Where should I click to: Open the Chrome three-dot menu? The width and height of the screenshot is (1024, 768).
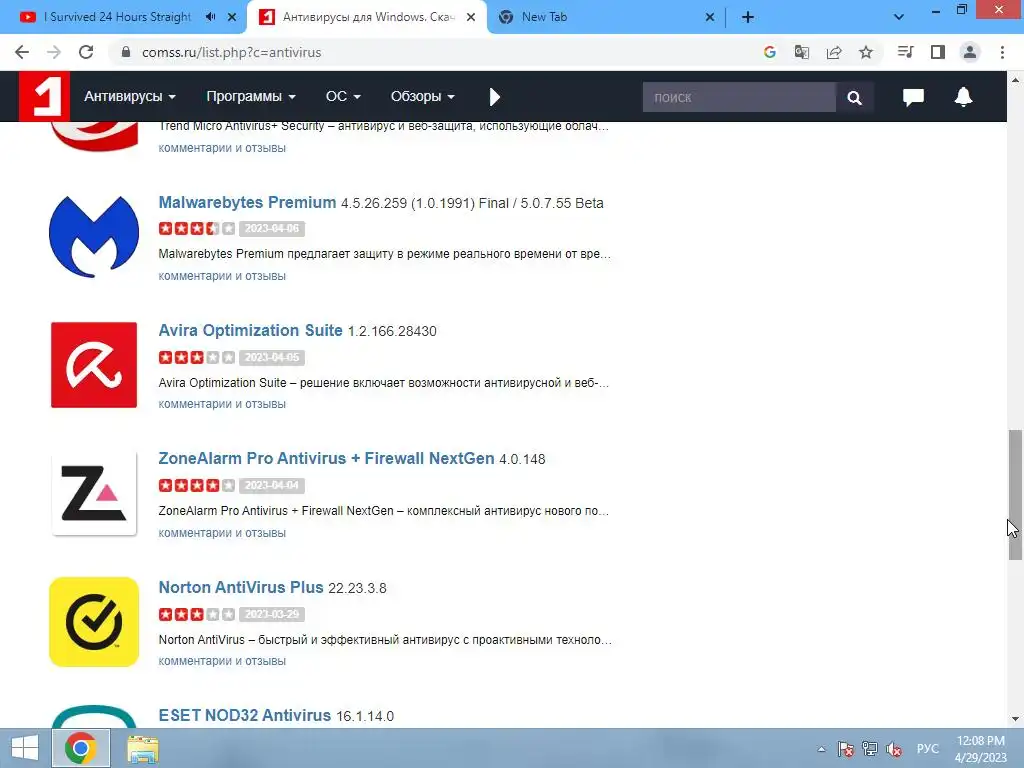coord(1002,52)
